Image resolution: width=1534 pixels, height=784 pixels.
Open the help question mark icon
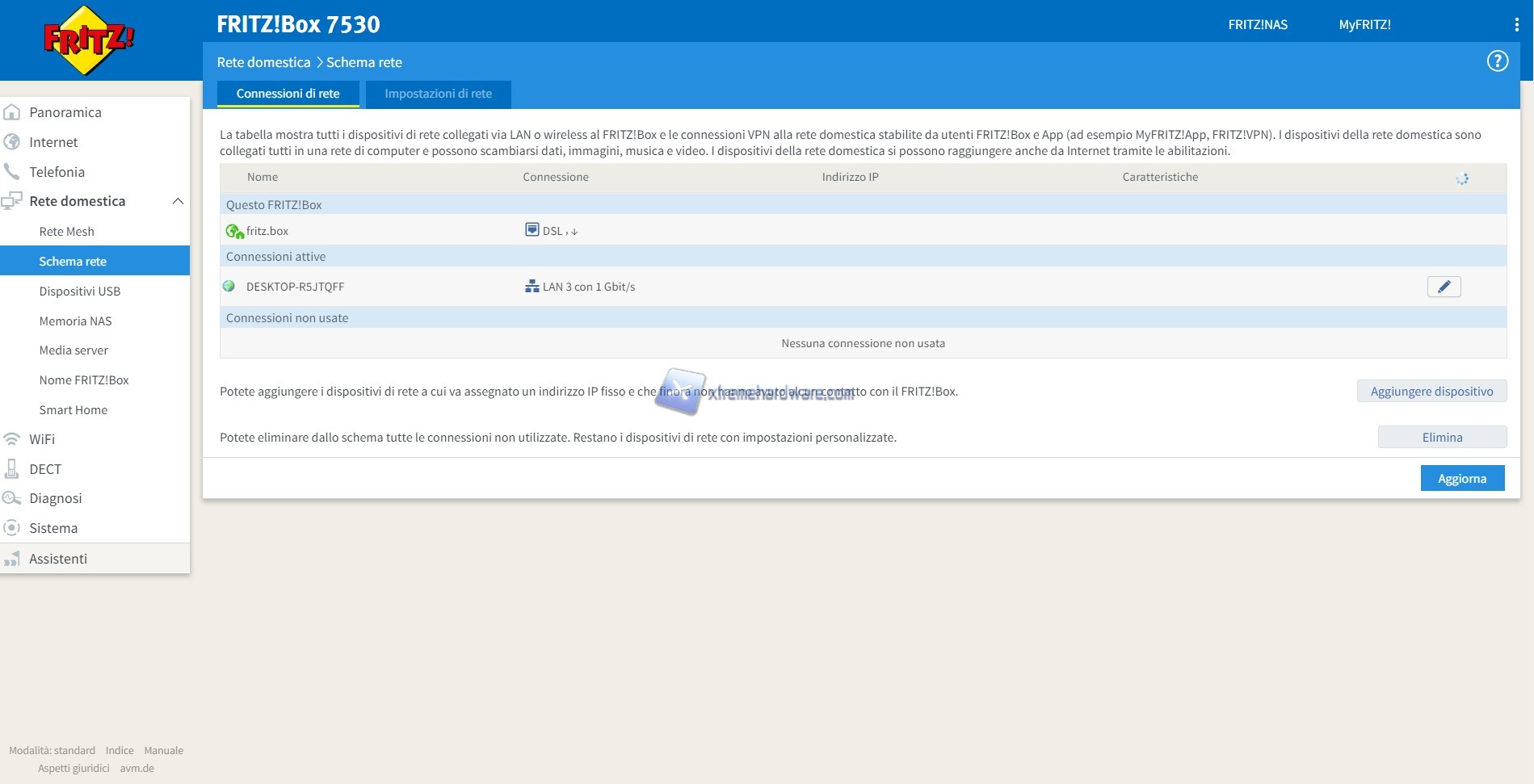[x=1497, y=61]
